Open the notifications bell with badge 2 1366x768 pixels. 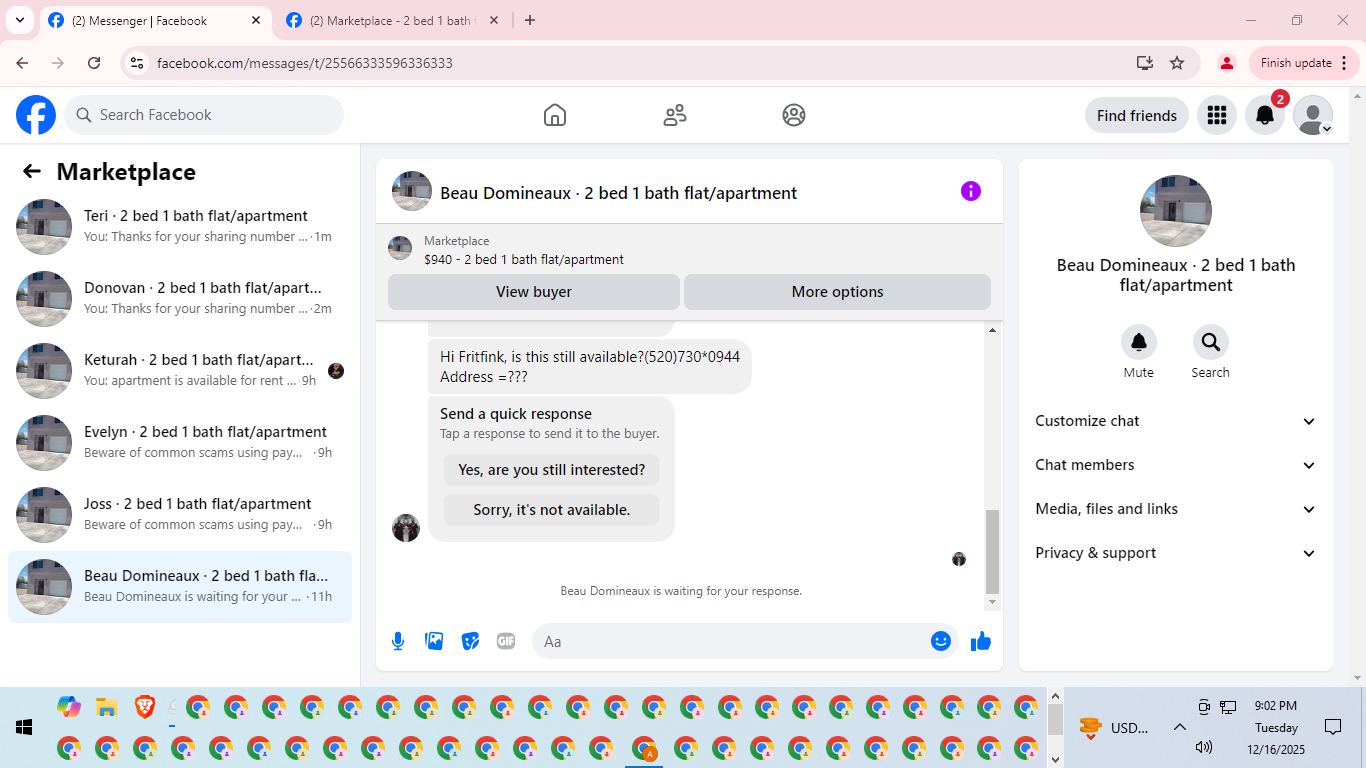click(1265, 115)
